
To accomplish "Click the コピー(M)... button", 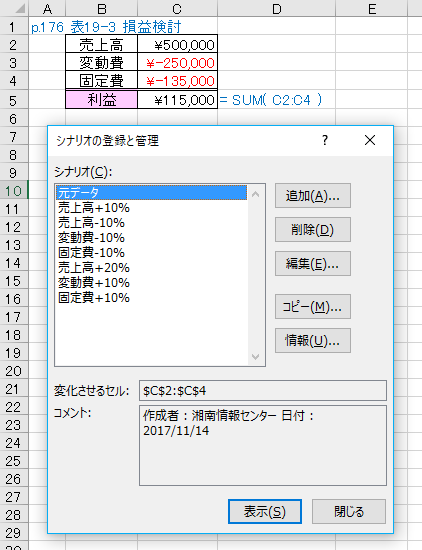I will tap(313, 307).
